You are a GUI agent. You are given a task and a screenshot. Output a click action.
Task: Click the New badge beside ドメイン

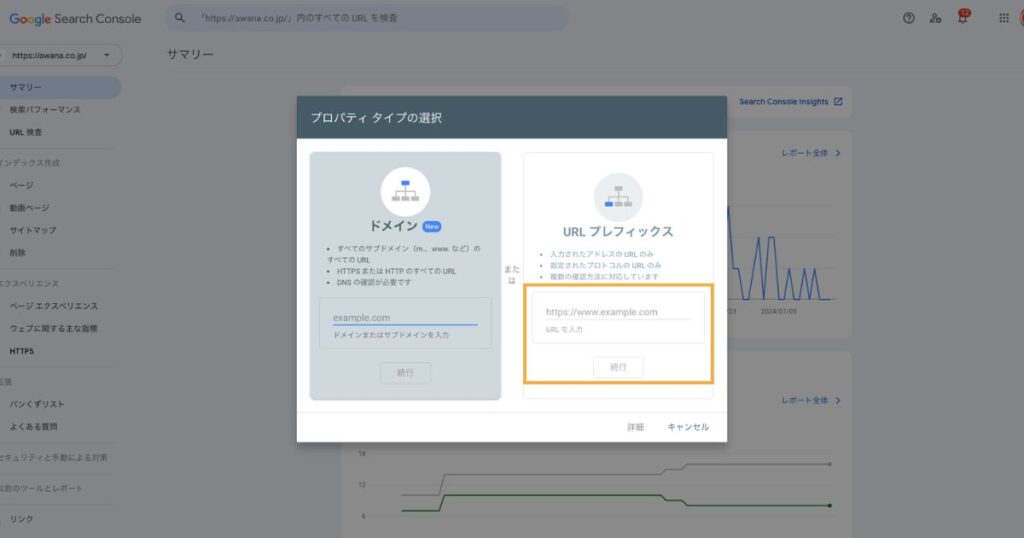click(432, 227)
